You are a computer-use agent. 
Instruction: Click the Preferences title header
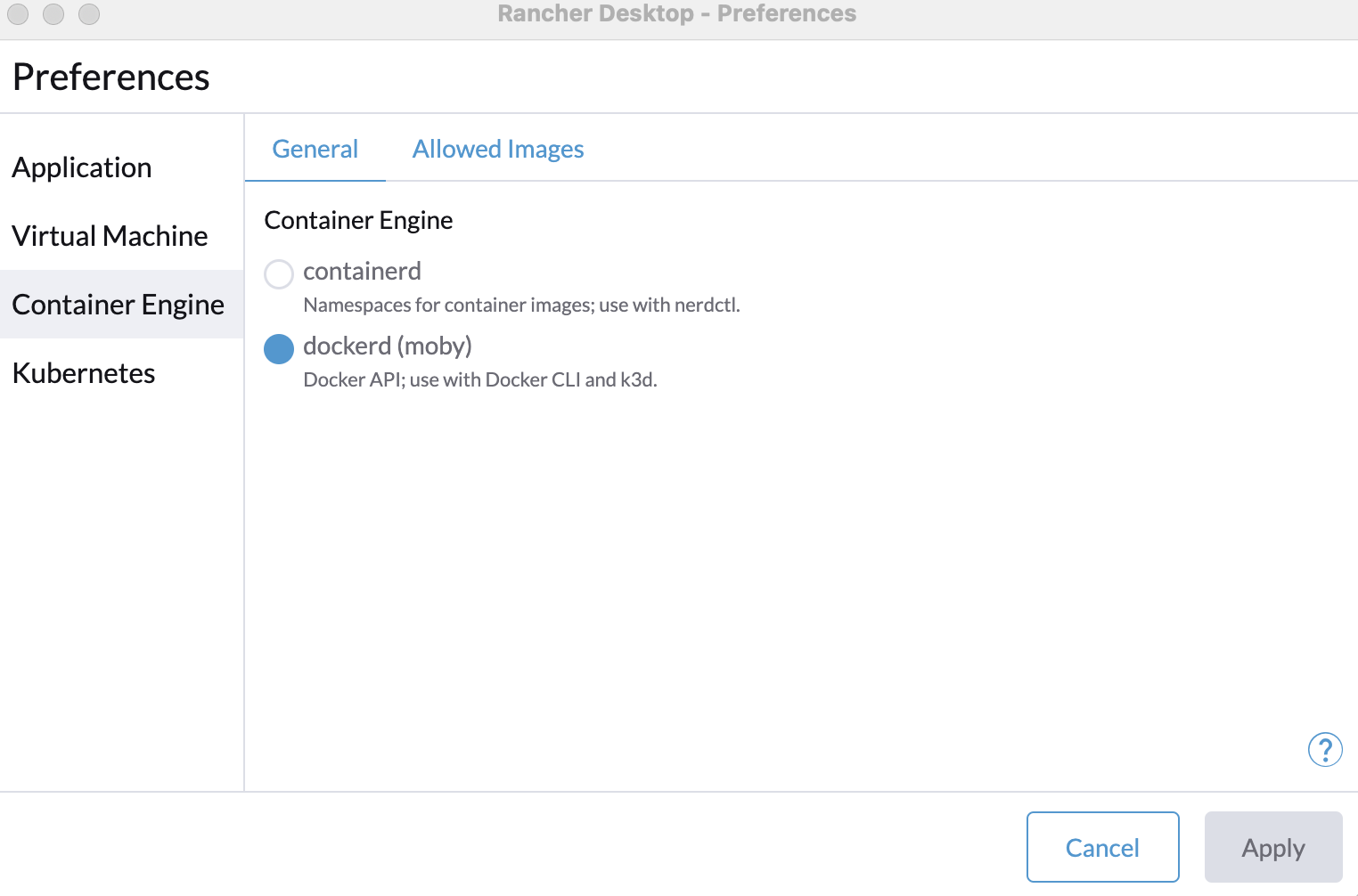(x=110, y=77)
